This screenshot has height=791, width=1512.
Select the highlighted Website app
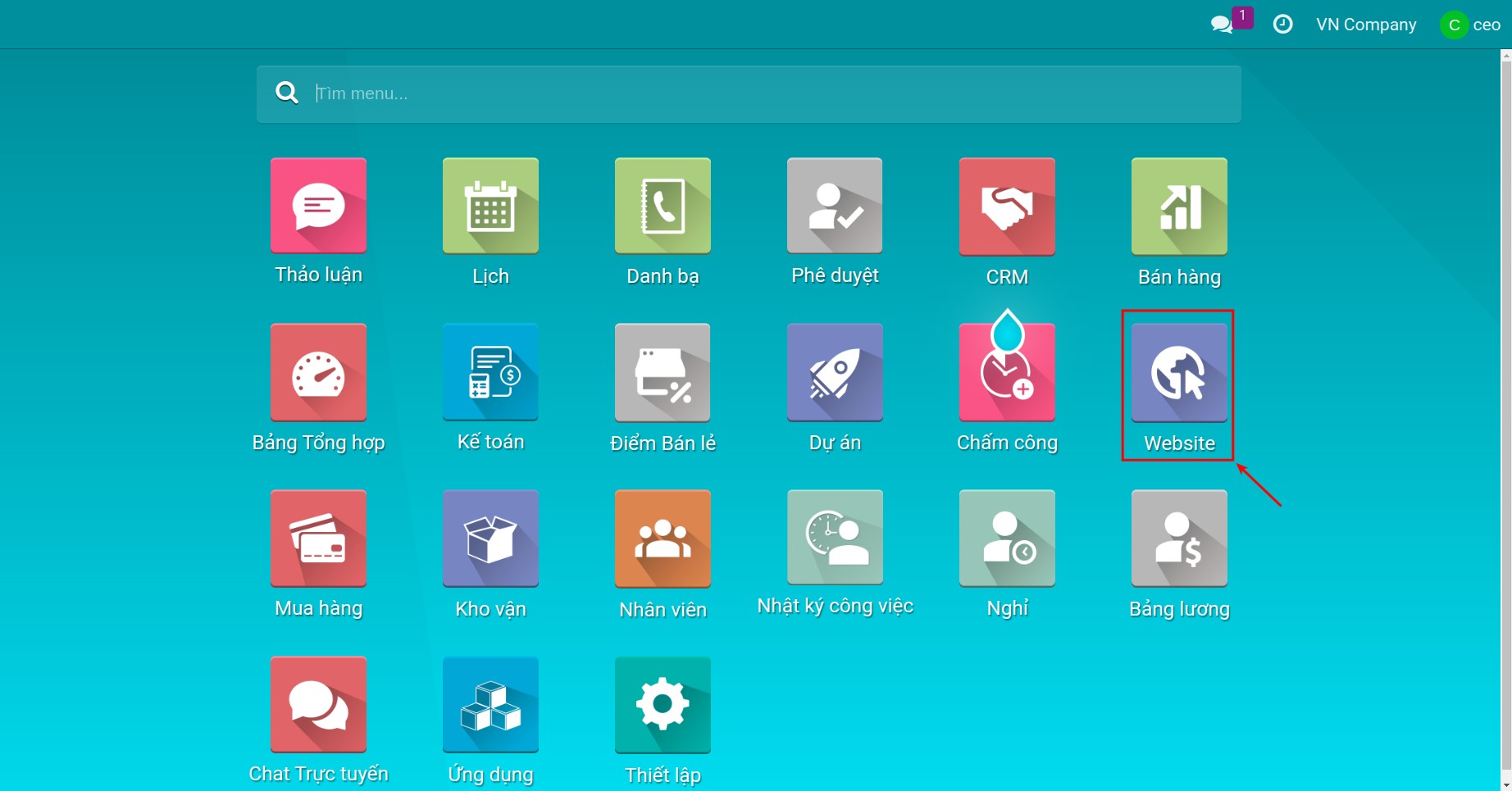tap(1179, 372)
